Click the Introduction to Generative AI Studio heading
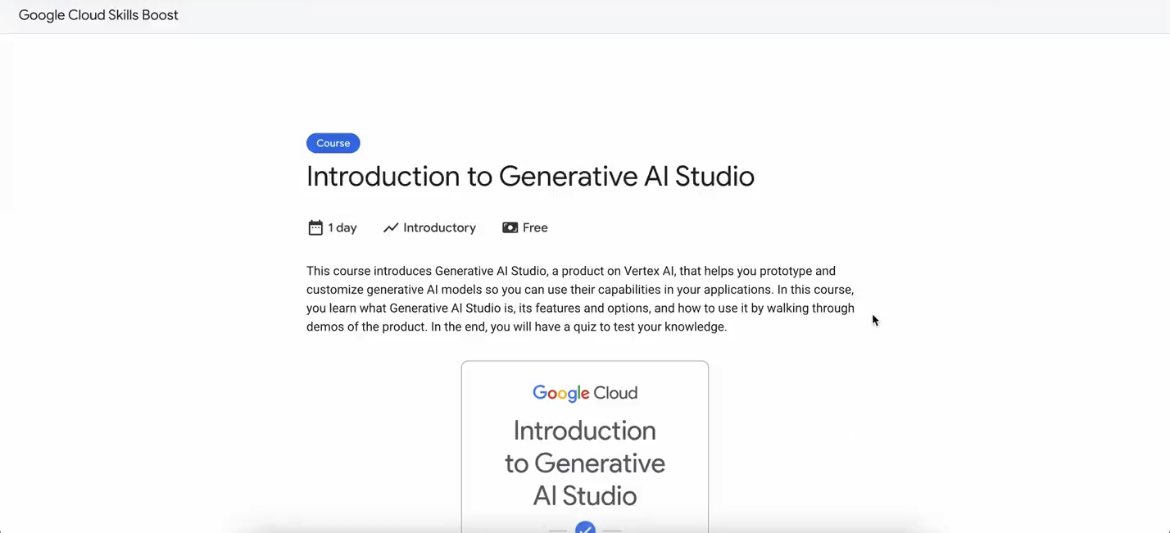The image size is (1170, 533). 530,177
